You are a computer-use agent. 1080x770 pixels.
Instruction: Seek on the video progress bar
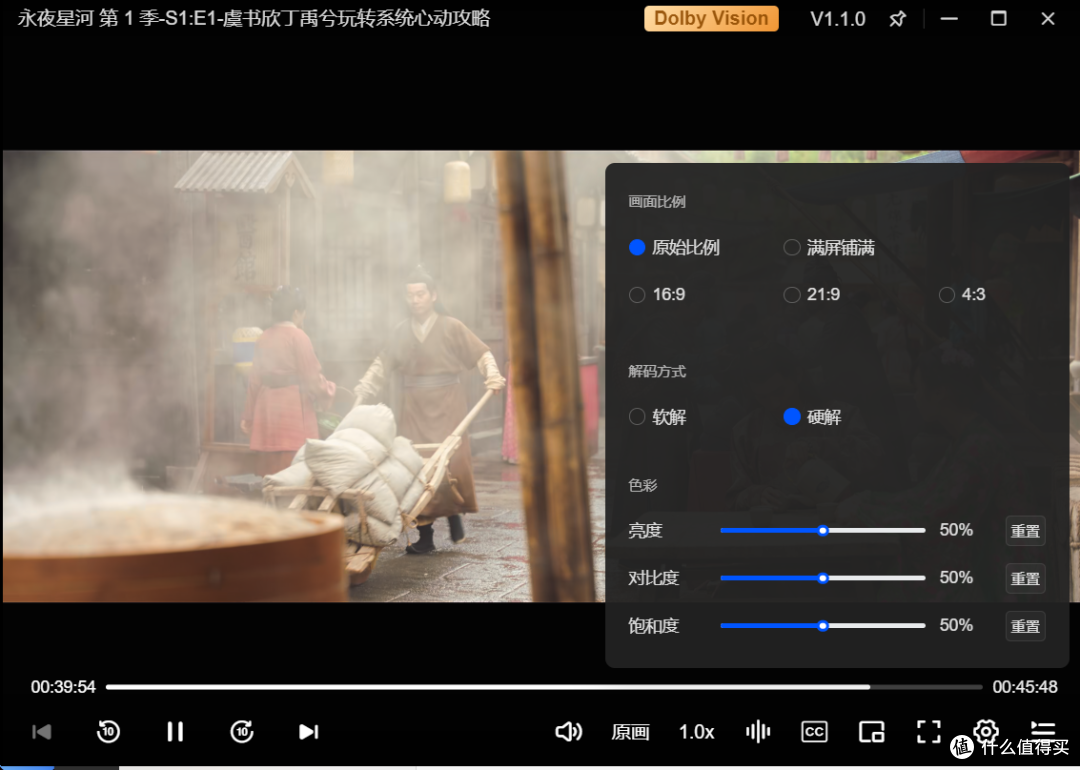click(544, 687)
